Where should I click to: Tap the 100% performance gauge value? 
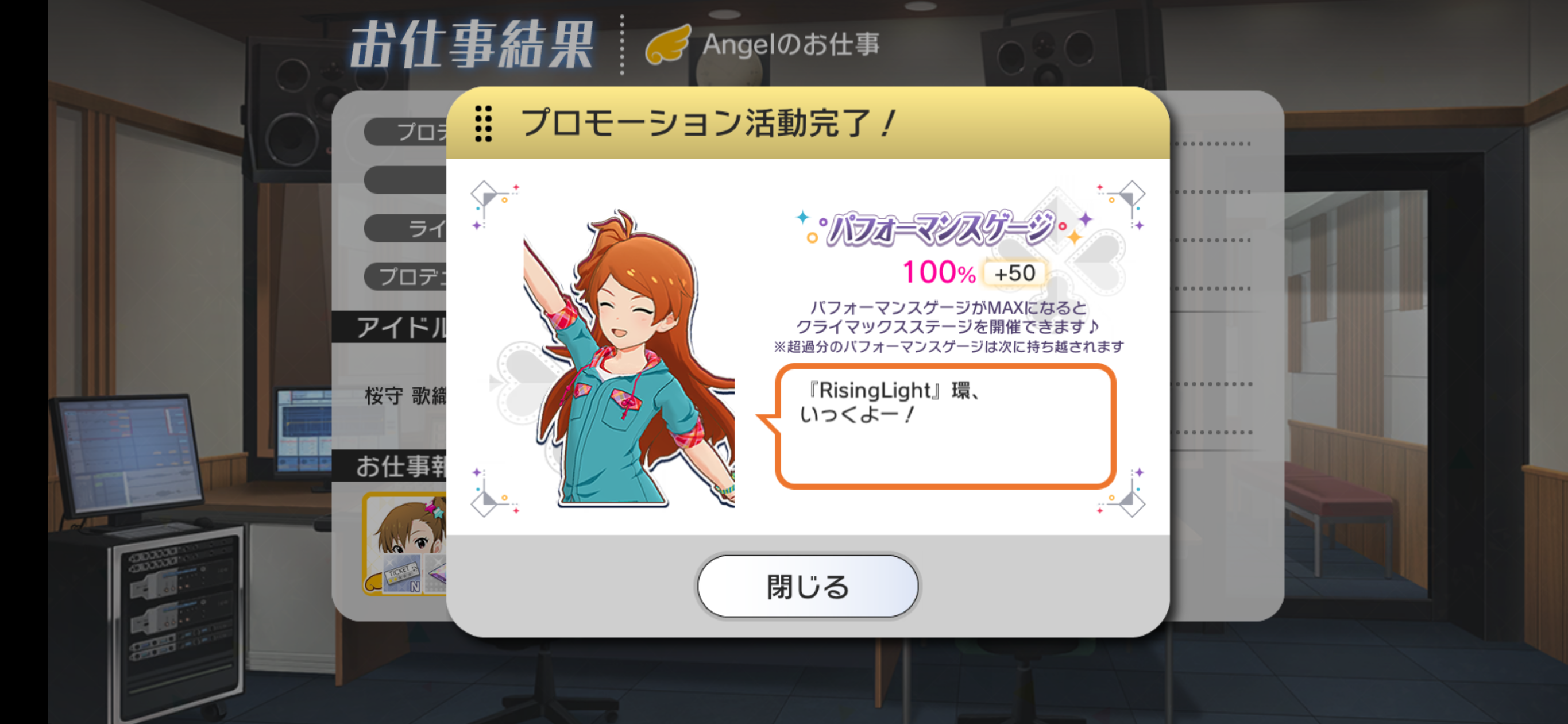(x=939, y=272)
